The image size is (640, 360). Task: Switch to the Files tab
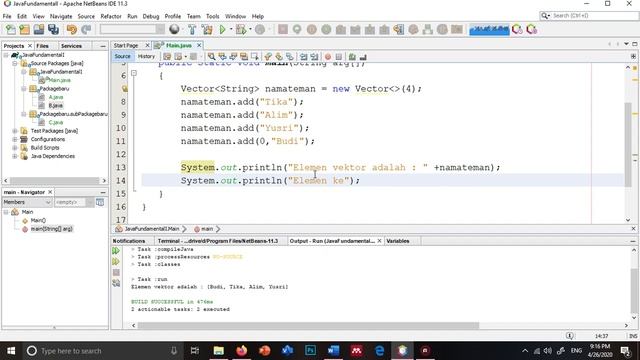pos(42,46)
